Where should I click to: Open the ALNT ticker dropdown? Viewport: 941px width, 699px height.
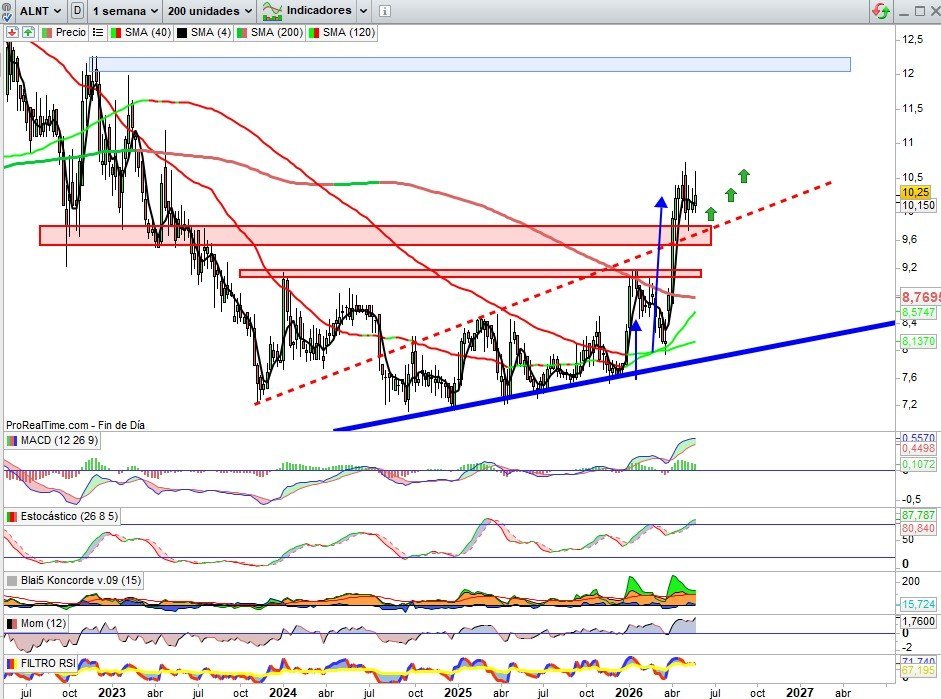(x=40, y=11)
